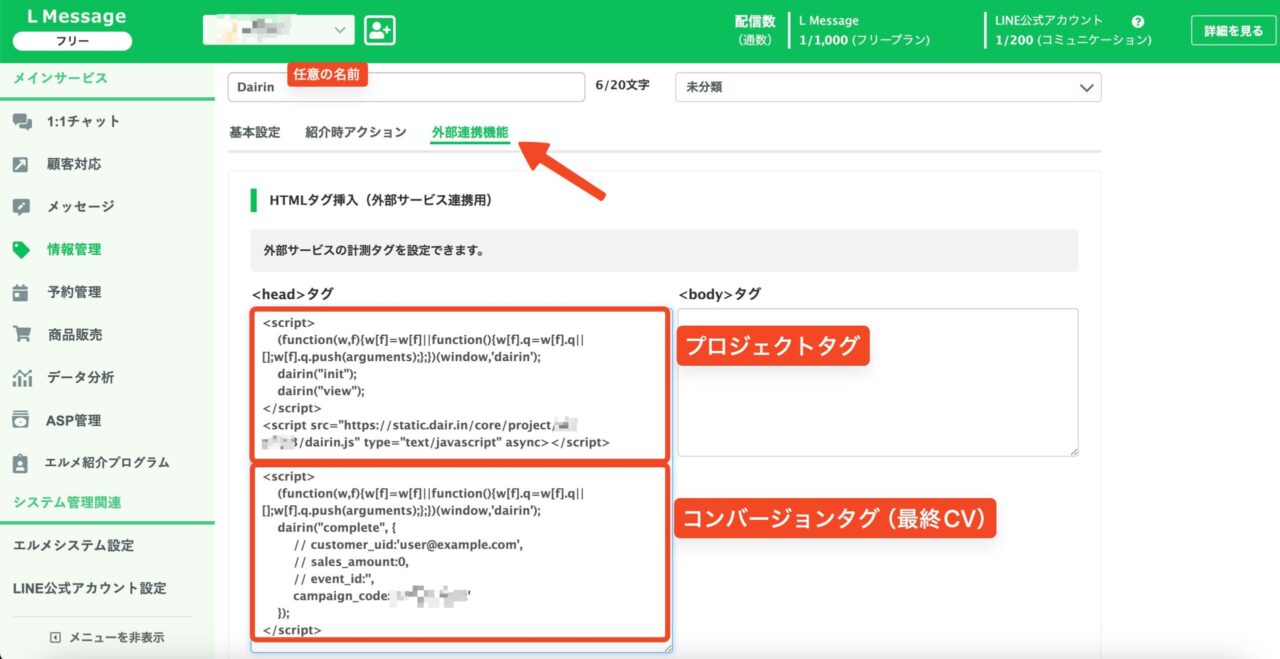Image resolution: width=1280 pixels, height=659 pixels.
Task: Expand the 未分類 category dropdown
Action: [x=888, y=87]
